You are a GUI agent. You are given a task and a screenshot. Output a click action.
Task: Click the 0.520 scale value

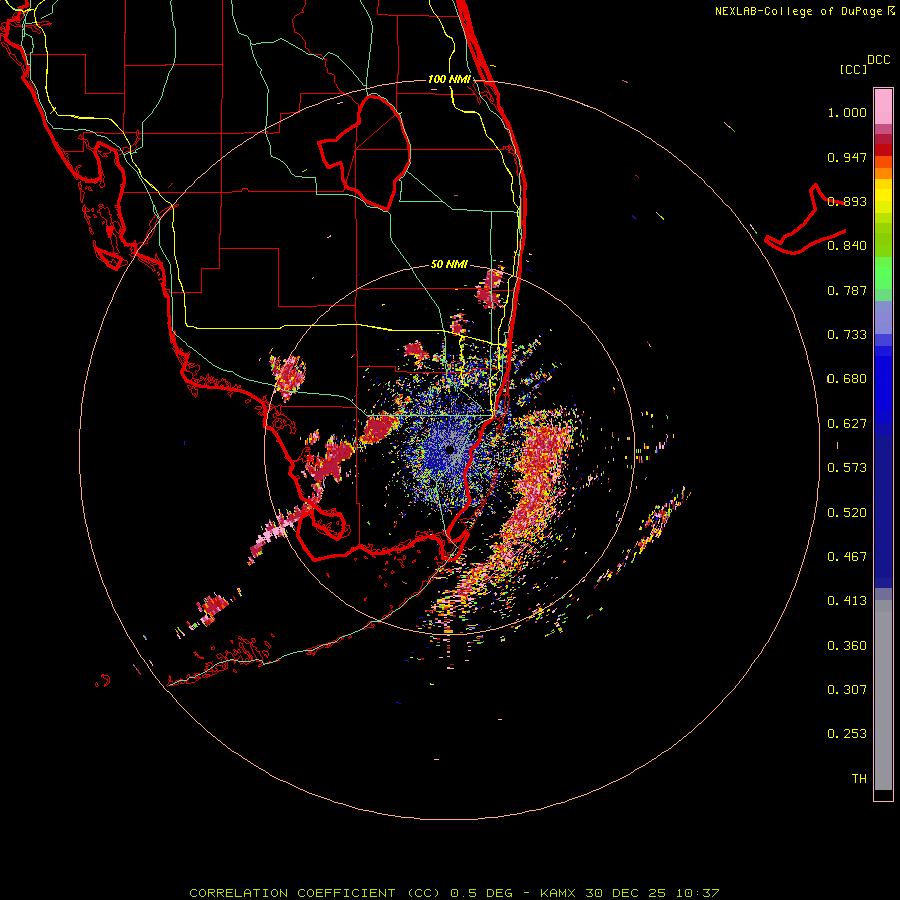pyautogui.click(x=847, y=512)
